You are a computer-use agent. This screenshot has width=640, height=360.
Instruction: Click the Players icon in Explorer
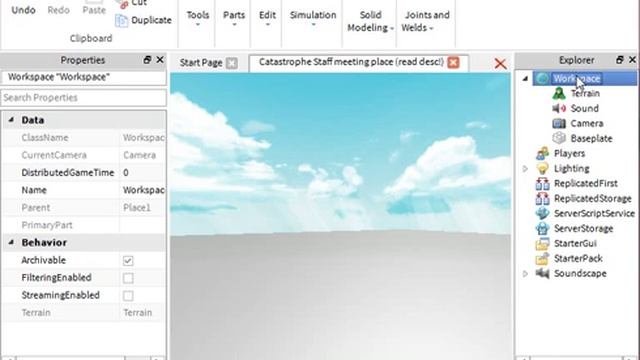[x=542, y=153]
